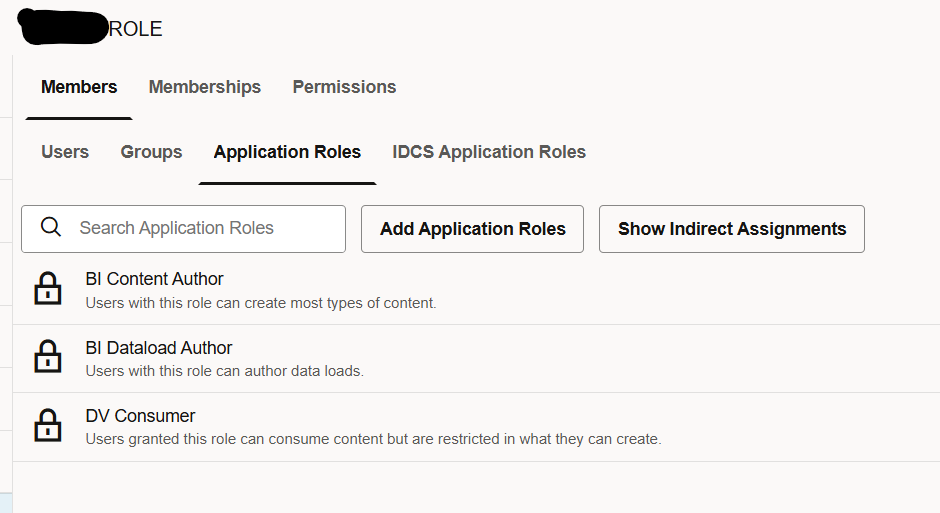The width and height of the screenshot is (940, 513).
Task: Focus the Search Application Roles field
Action: click(200, 228)
